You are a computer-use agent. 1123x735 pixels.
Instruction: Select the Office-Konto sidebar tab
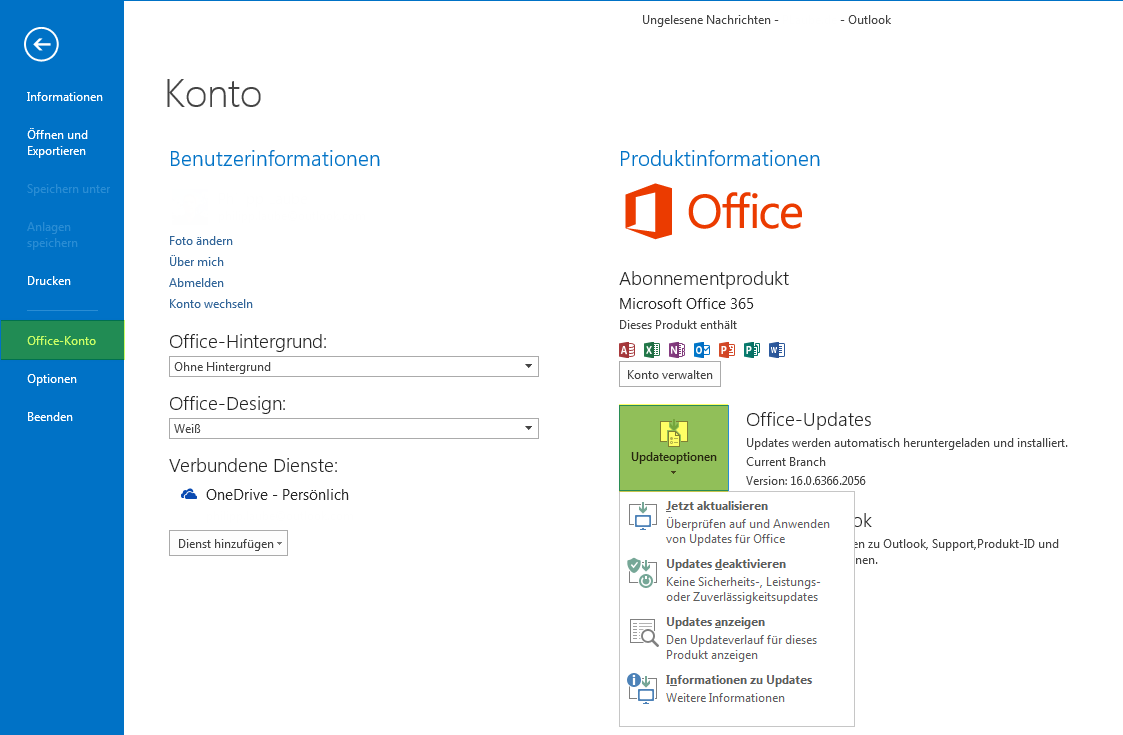pos(62,340)
